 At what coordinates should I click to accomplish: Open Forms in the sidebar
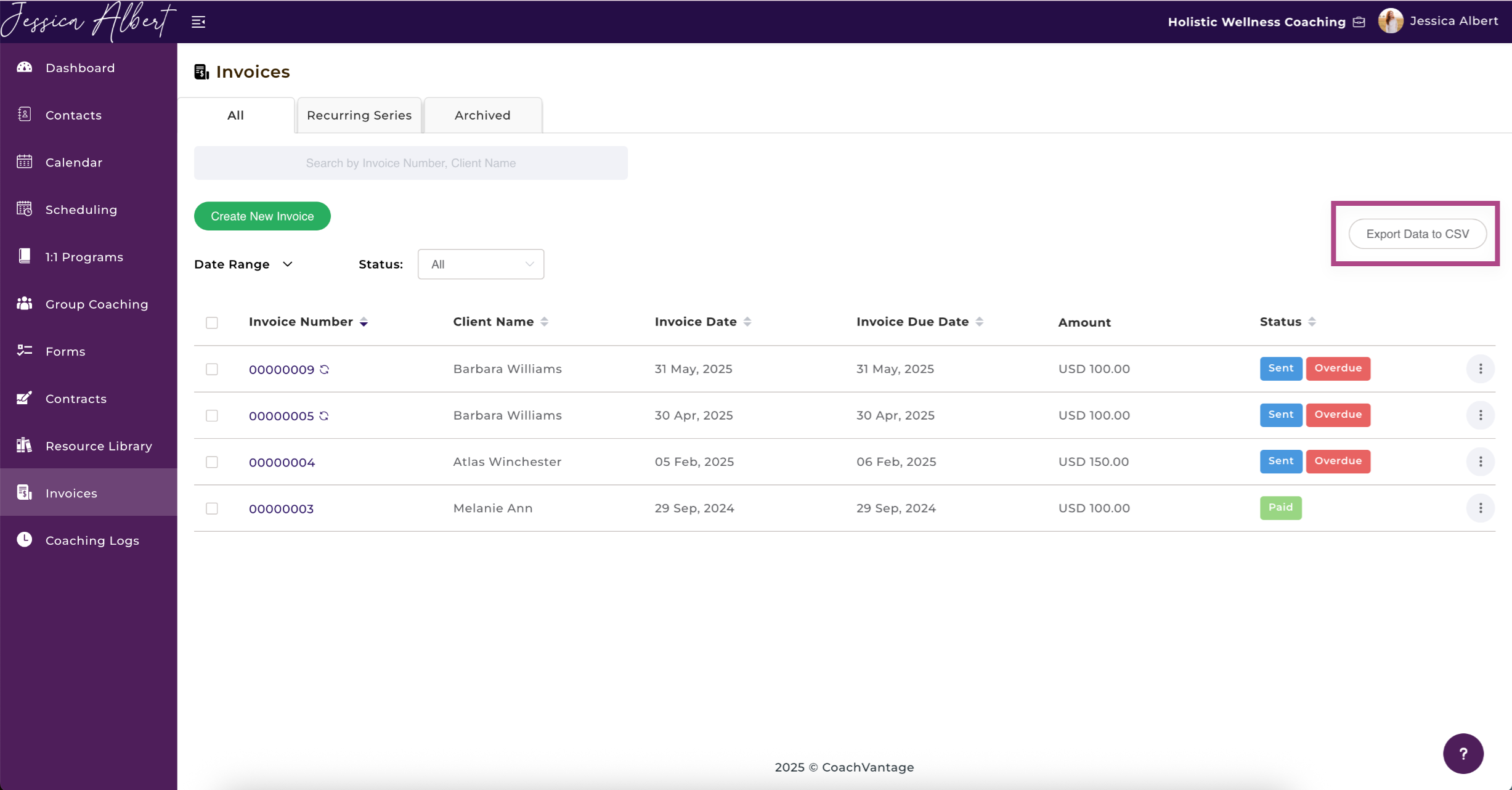click(x=88, y=351)
